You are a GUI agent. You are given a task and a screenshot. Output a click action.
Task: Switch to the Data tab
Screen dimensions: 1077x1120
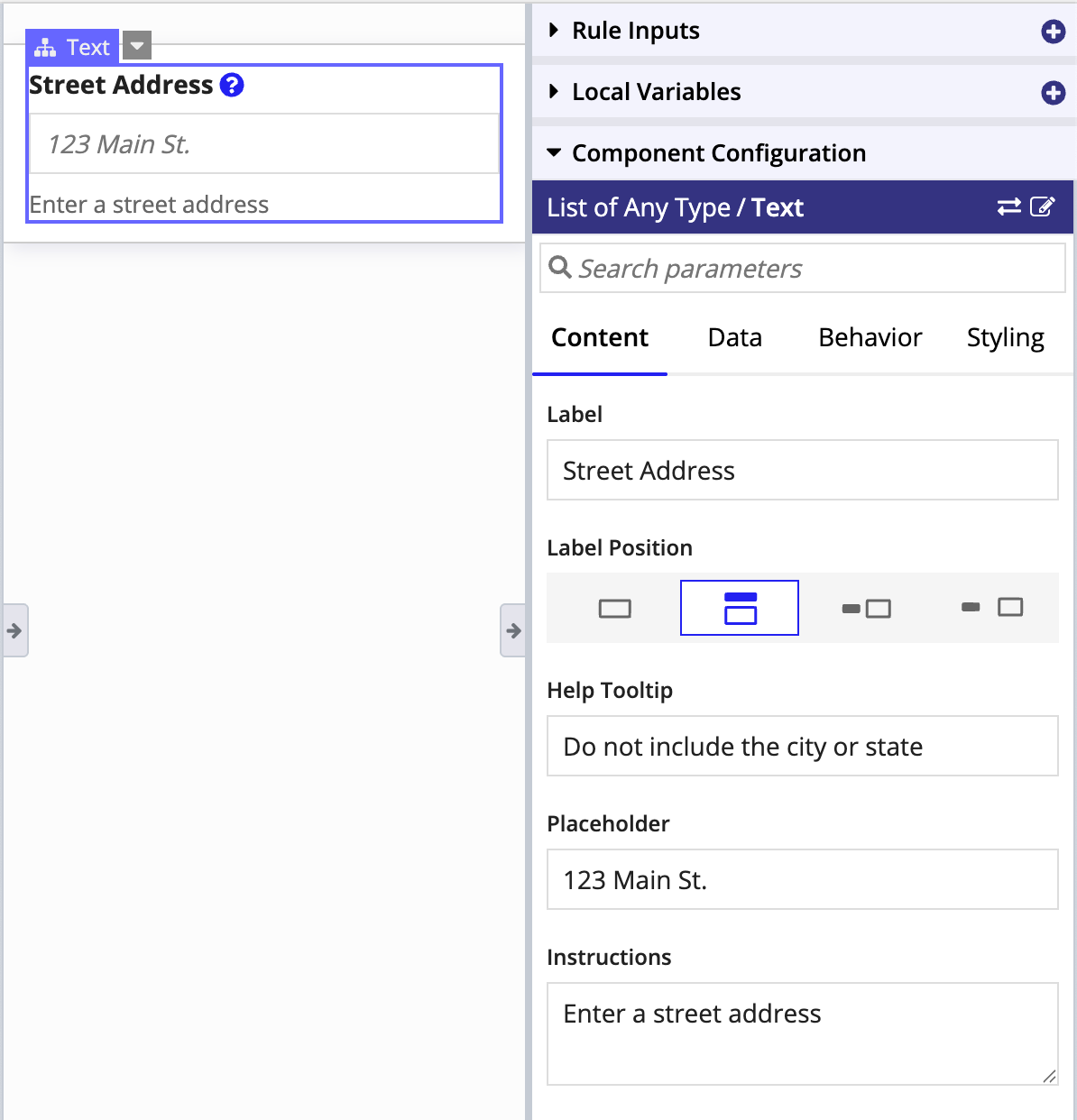click(735, 337)
